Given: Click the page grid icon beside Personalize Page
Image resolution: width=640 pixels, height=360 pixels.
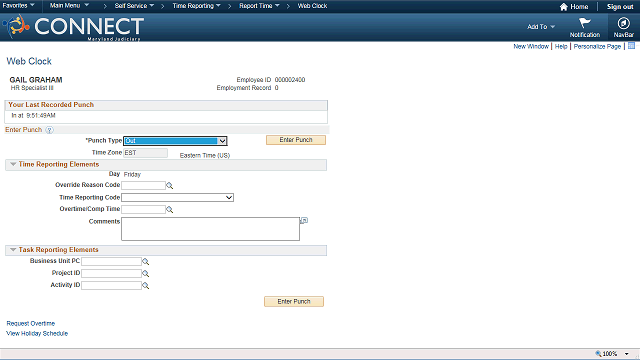Looking at the screenshot, I should 631,46.
